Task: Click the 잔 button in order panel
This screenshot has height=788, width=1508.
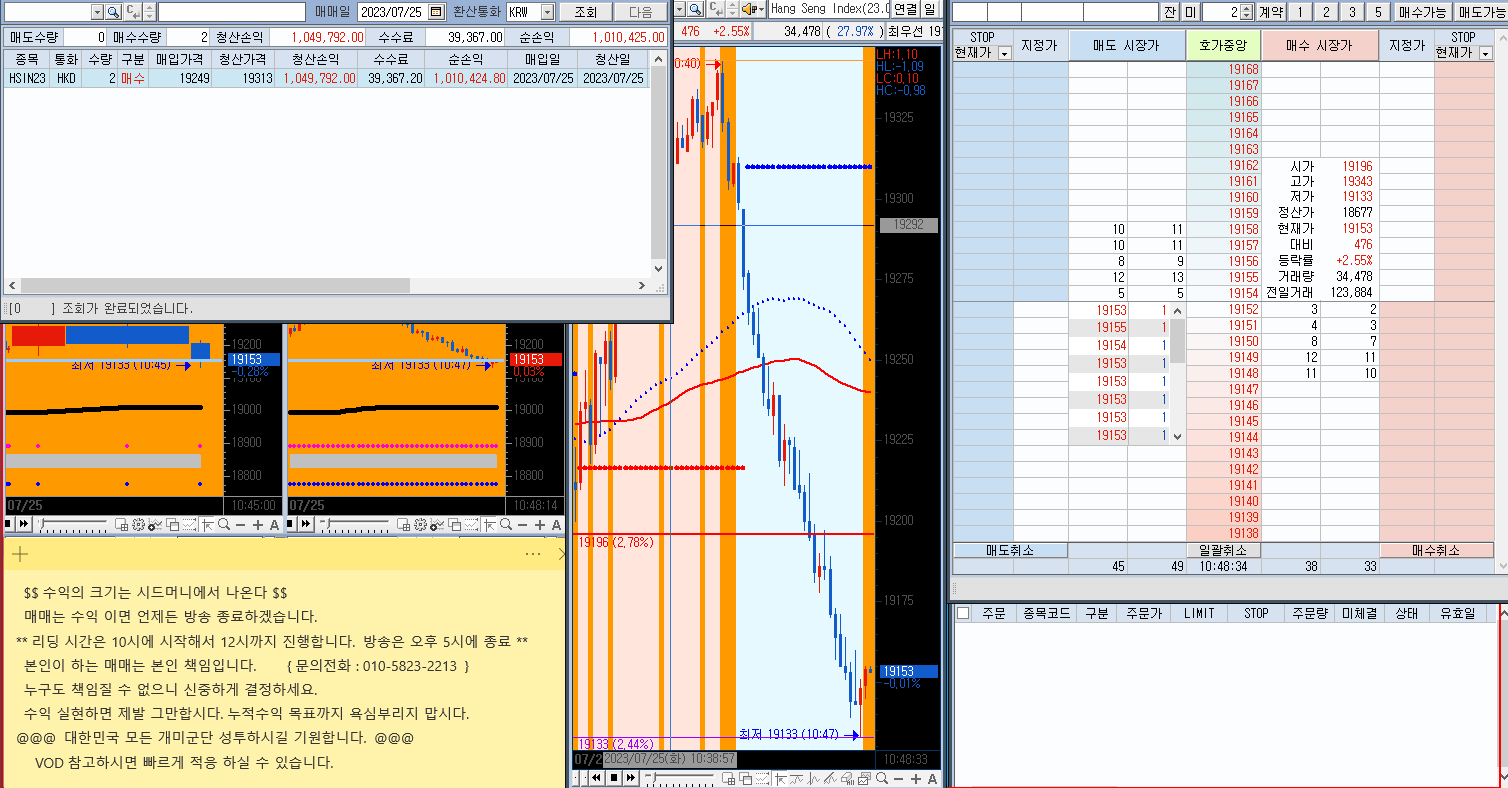Action: point(1170,12)
